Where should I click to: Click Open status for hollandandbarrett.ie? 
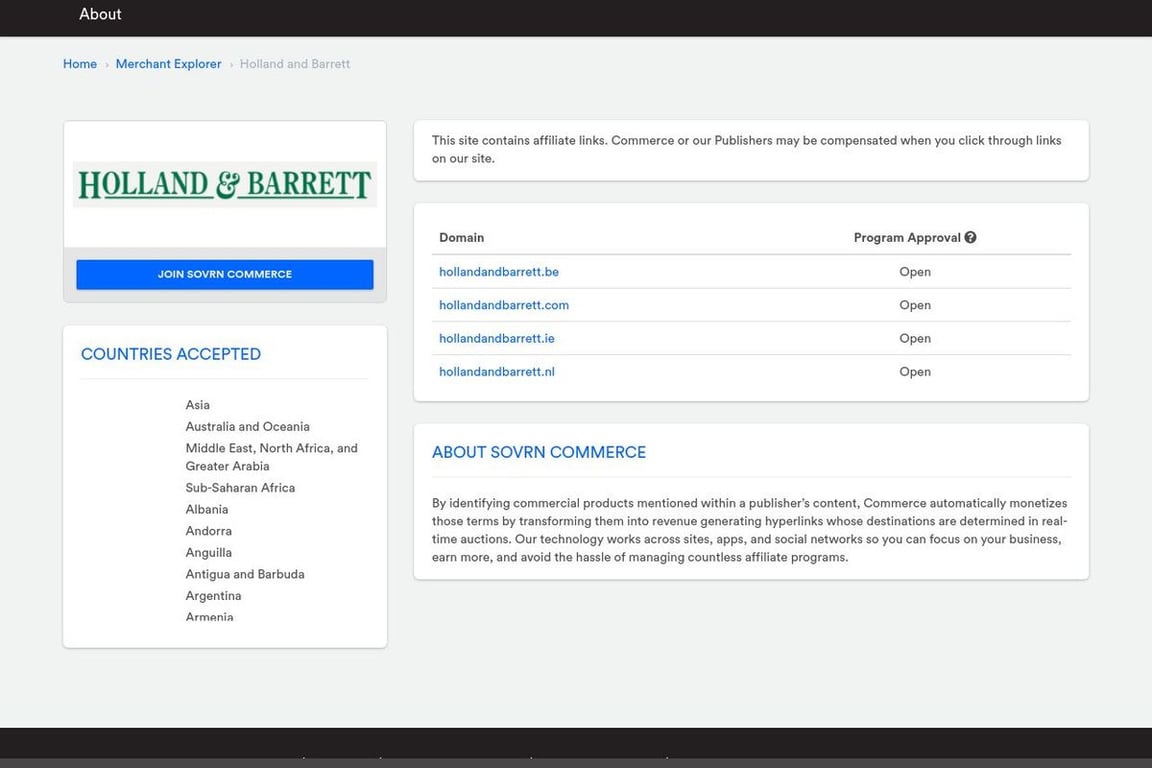pyautogui.click(x=915, y=338)
